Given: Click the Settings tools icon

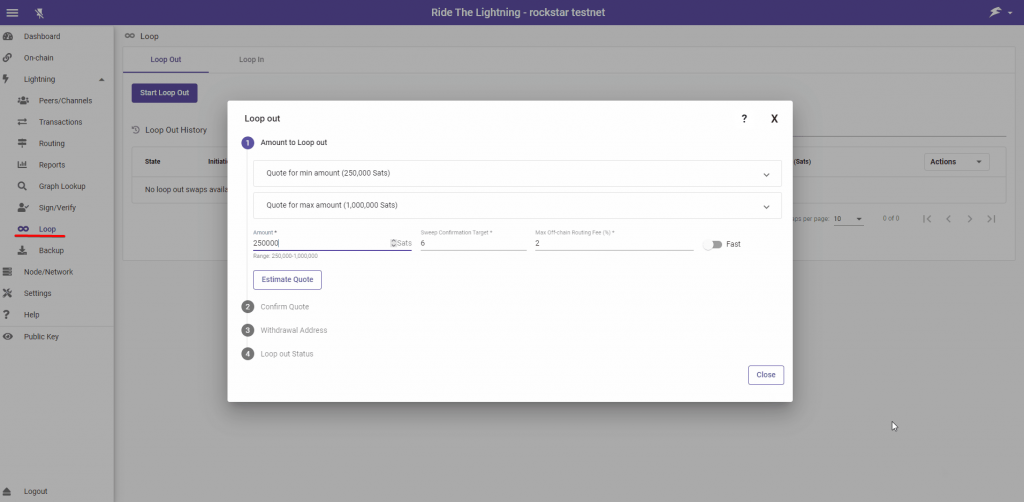Looking at the screenshot, I should pos(8,293).
